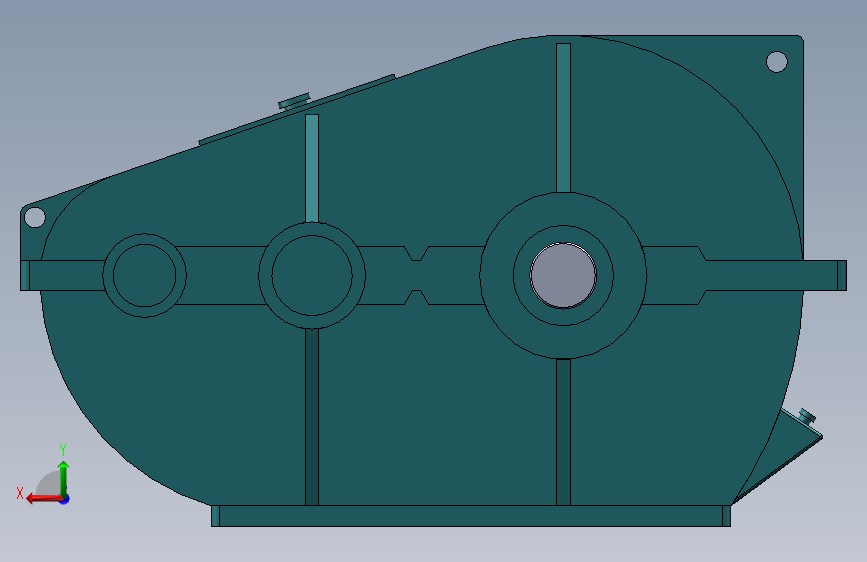Pick the lifting hole at the top right corner
Image resolution: width=867 pixels, height=562 pixels.
(777, 61)
